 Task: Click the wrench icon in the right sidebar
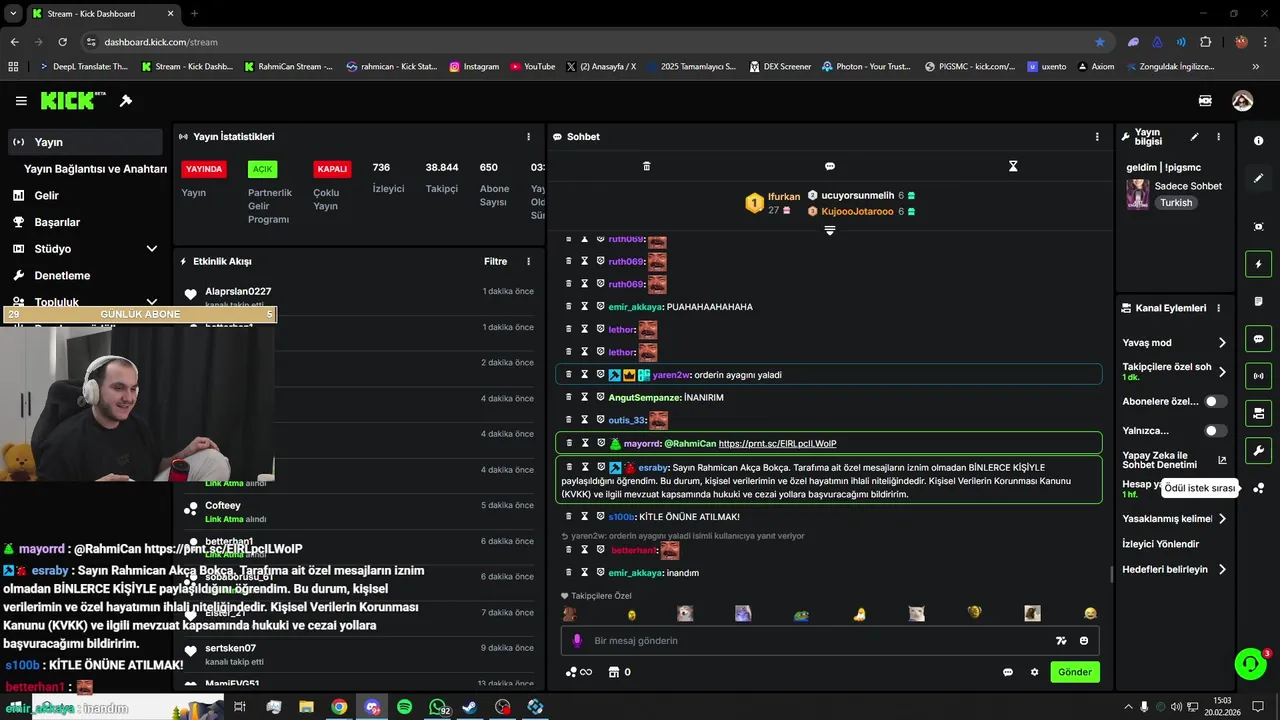[x=1258, y=450]
